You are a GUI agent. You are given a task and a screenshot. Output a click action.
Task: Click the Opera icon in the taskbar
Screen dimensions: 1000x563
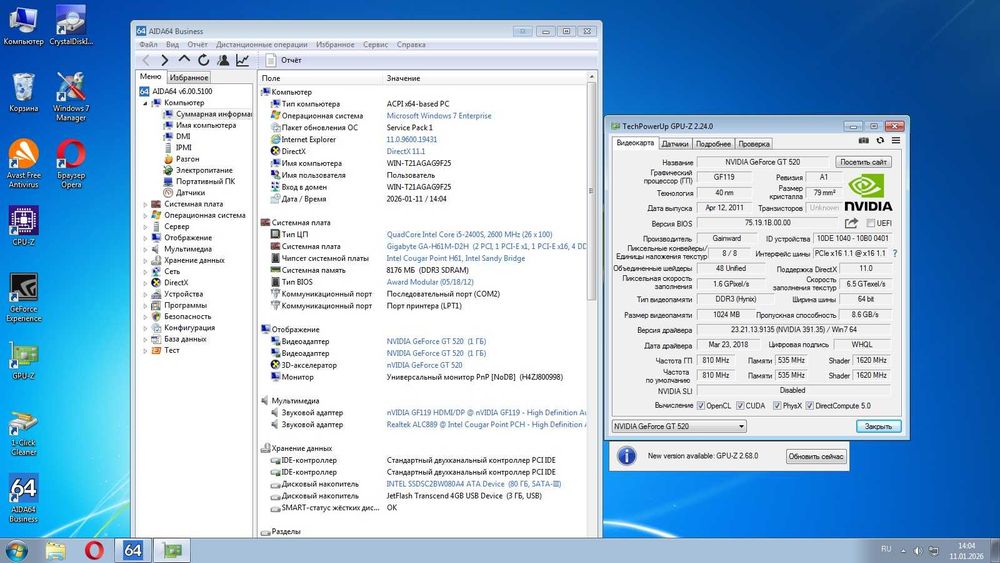point(94,550)
